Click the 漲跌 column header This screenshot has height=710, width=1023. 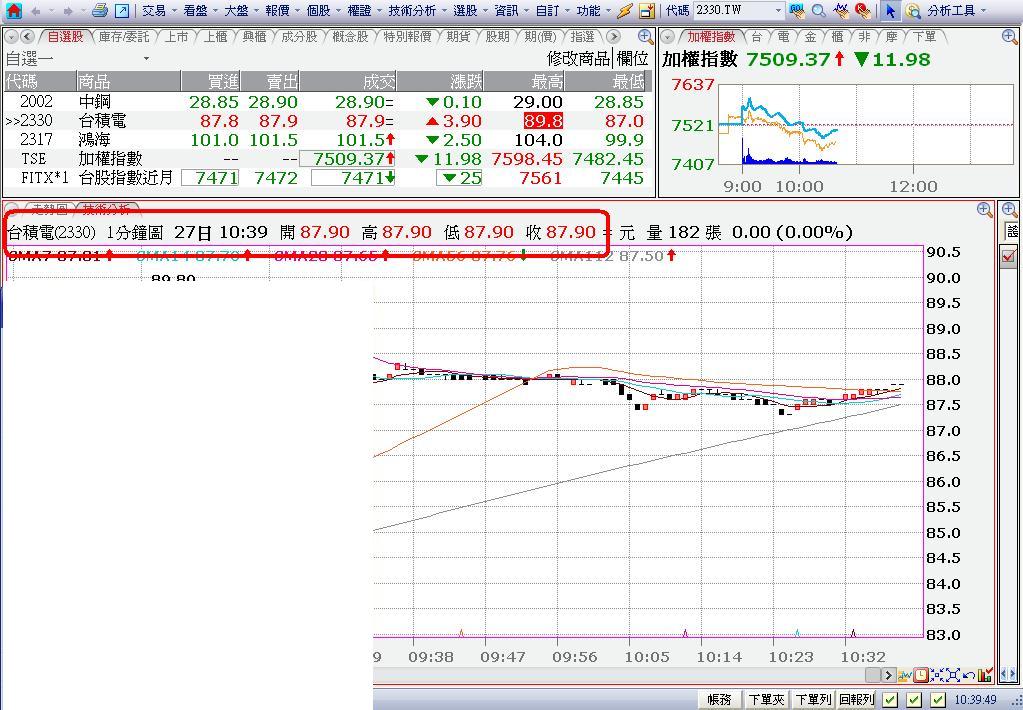(x=440, y=81)
